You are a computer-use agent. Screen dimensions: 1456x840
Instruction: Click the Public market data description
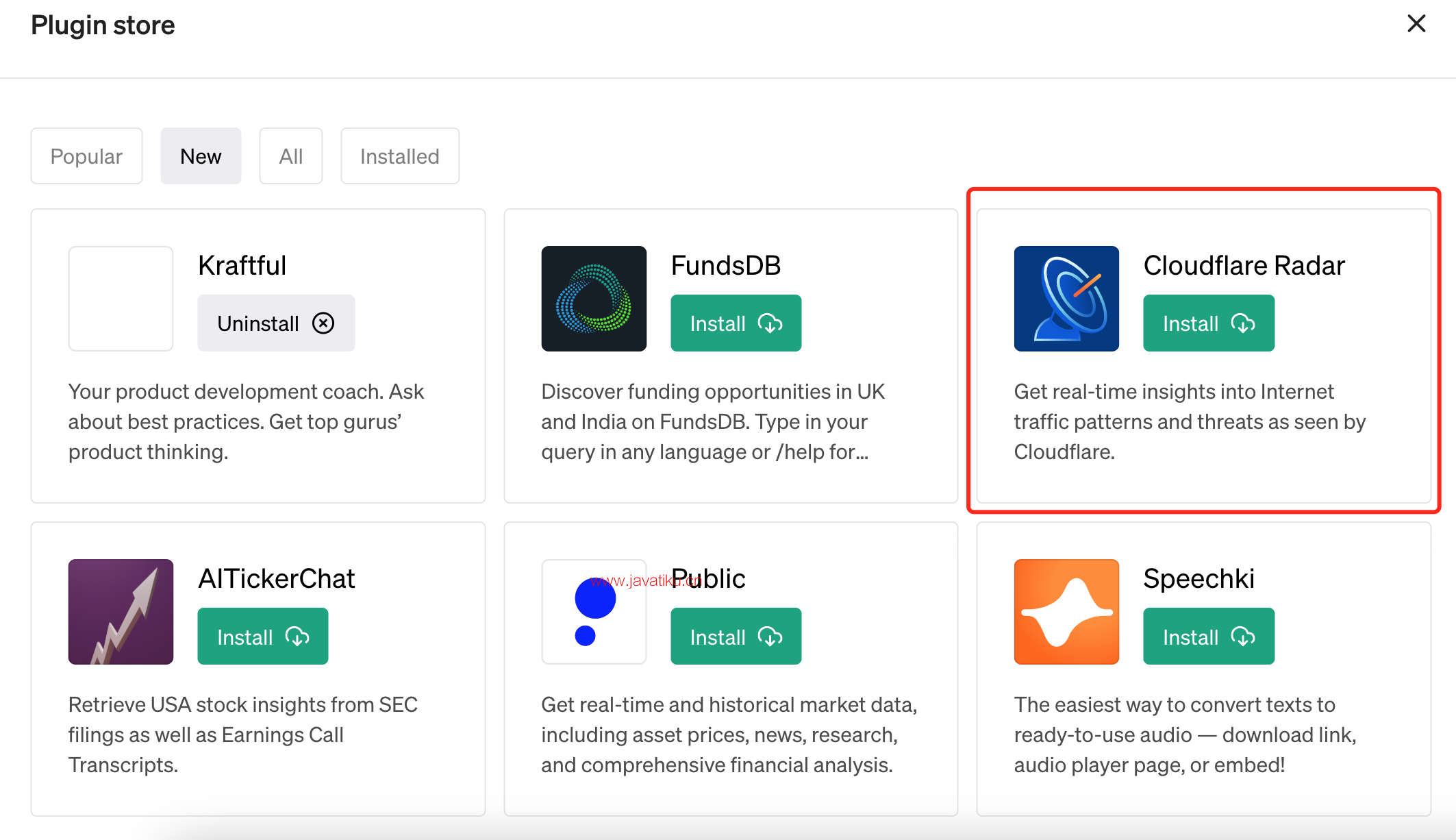[x=729, y=734]
